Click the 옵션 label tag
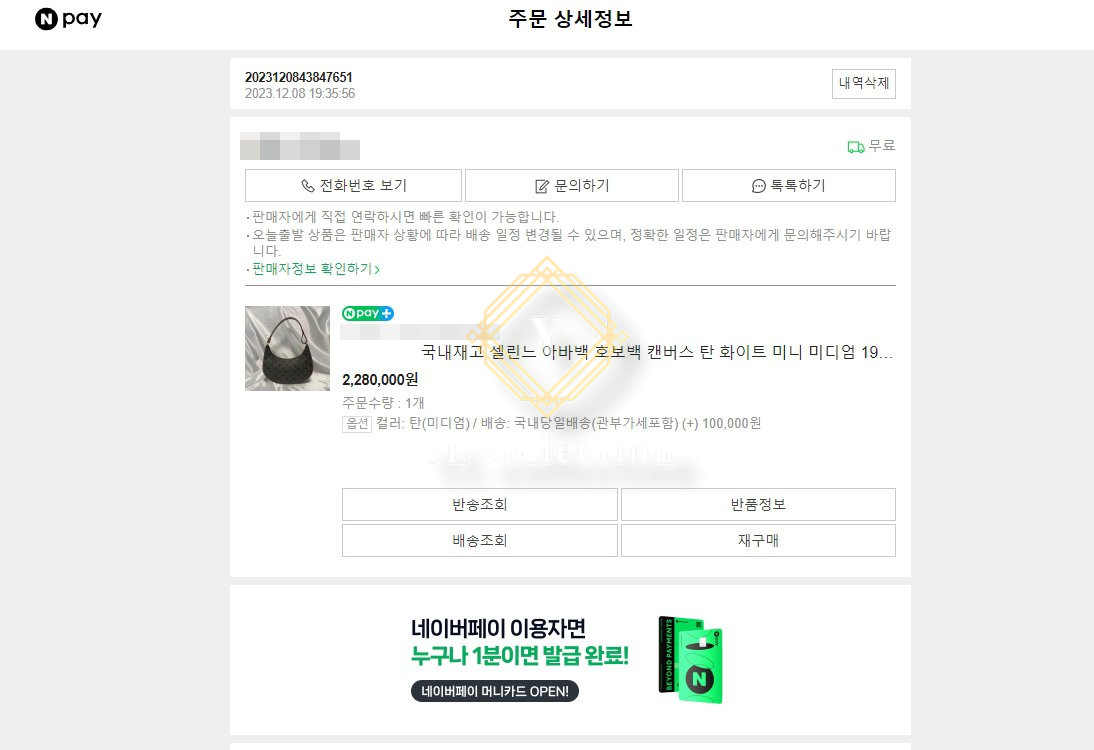 point(357,423)
